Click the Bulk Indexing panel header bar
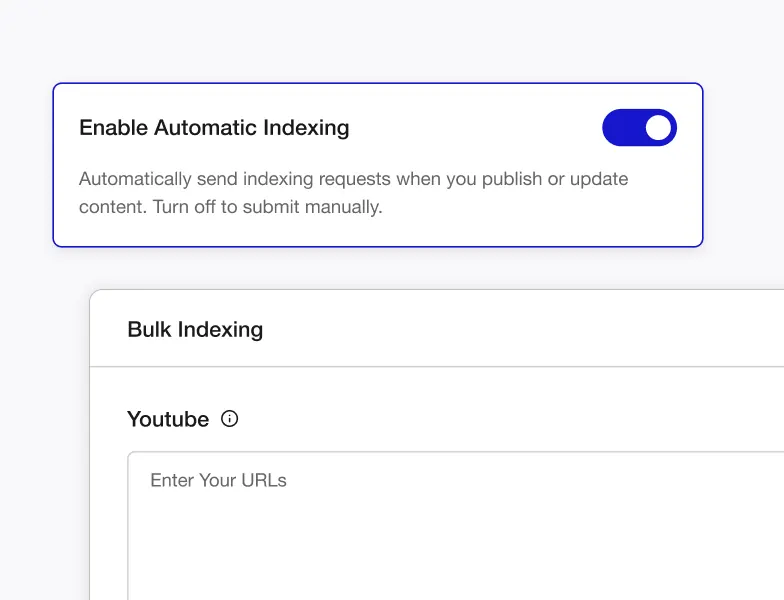This screenshot has height=600, width=784. [x=437, y=328]
